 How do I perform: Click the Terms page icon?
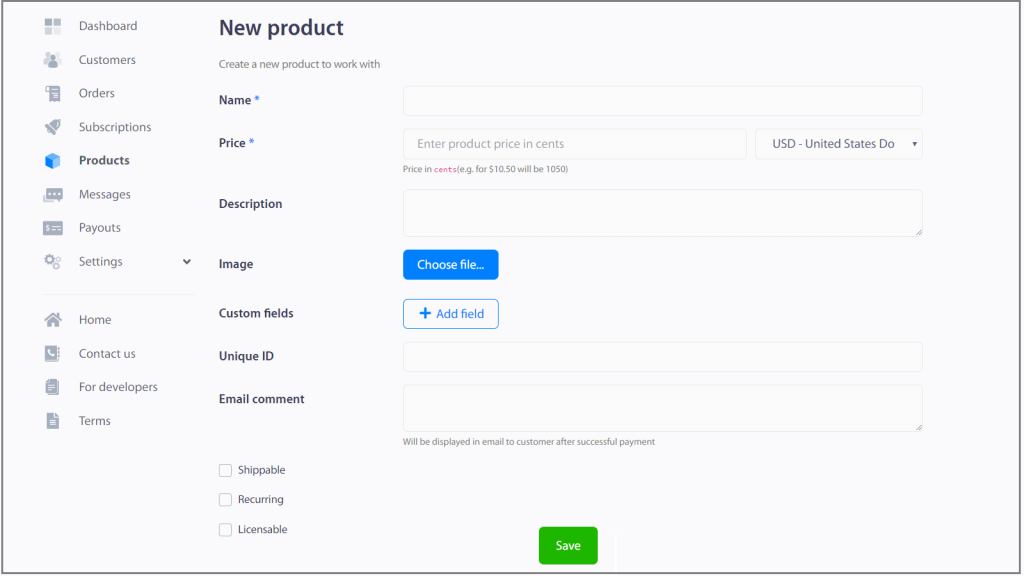click(53, 421)
